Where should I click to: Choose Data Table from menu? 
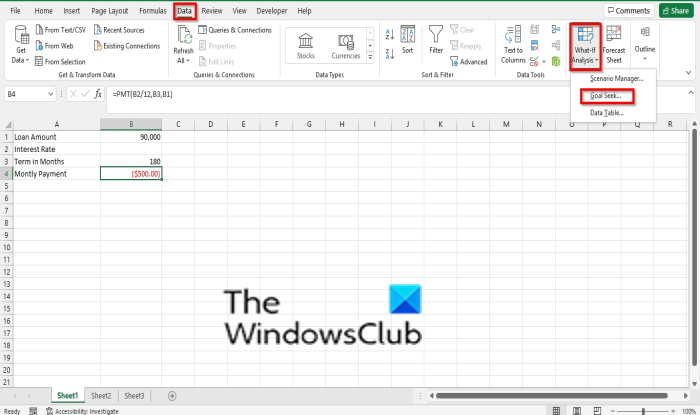(607, 112)
